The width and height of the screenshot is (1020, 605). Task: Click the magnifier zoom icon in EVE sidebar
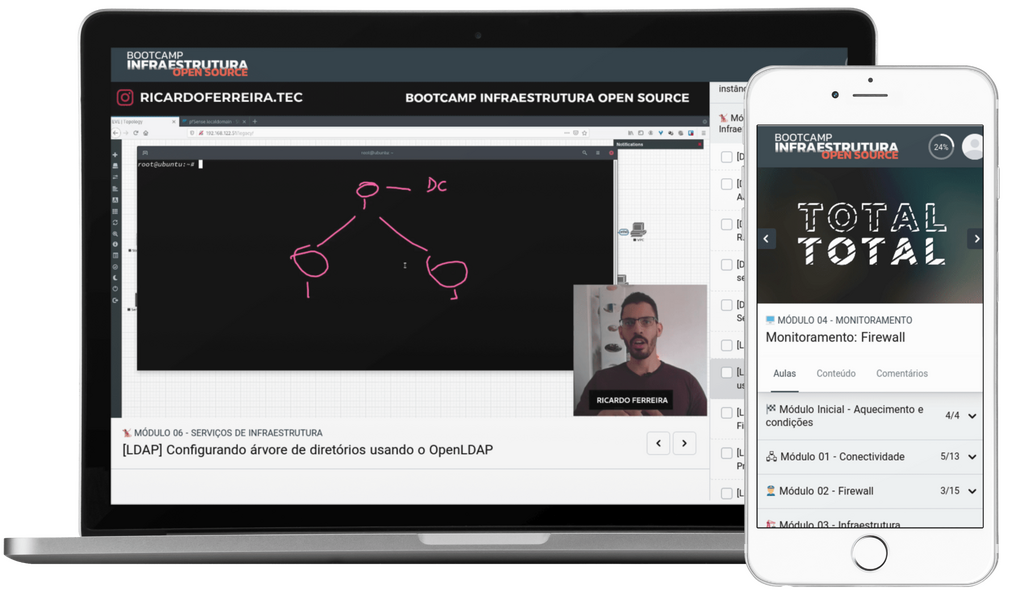coord(115,234)
